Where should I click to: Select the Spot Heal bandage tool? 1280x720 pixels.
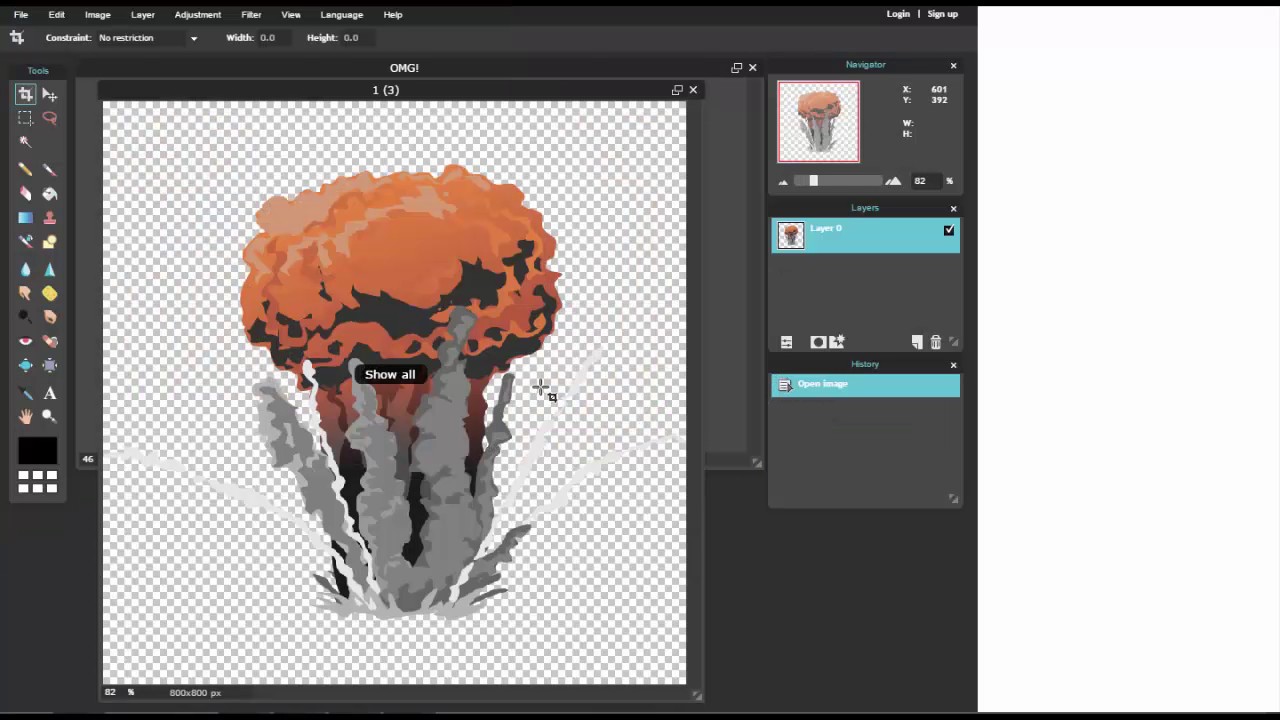click(50, 342)
